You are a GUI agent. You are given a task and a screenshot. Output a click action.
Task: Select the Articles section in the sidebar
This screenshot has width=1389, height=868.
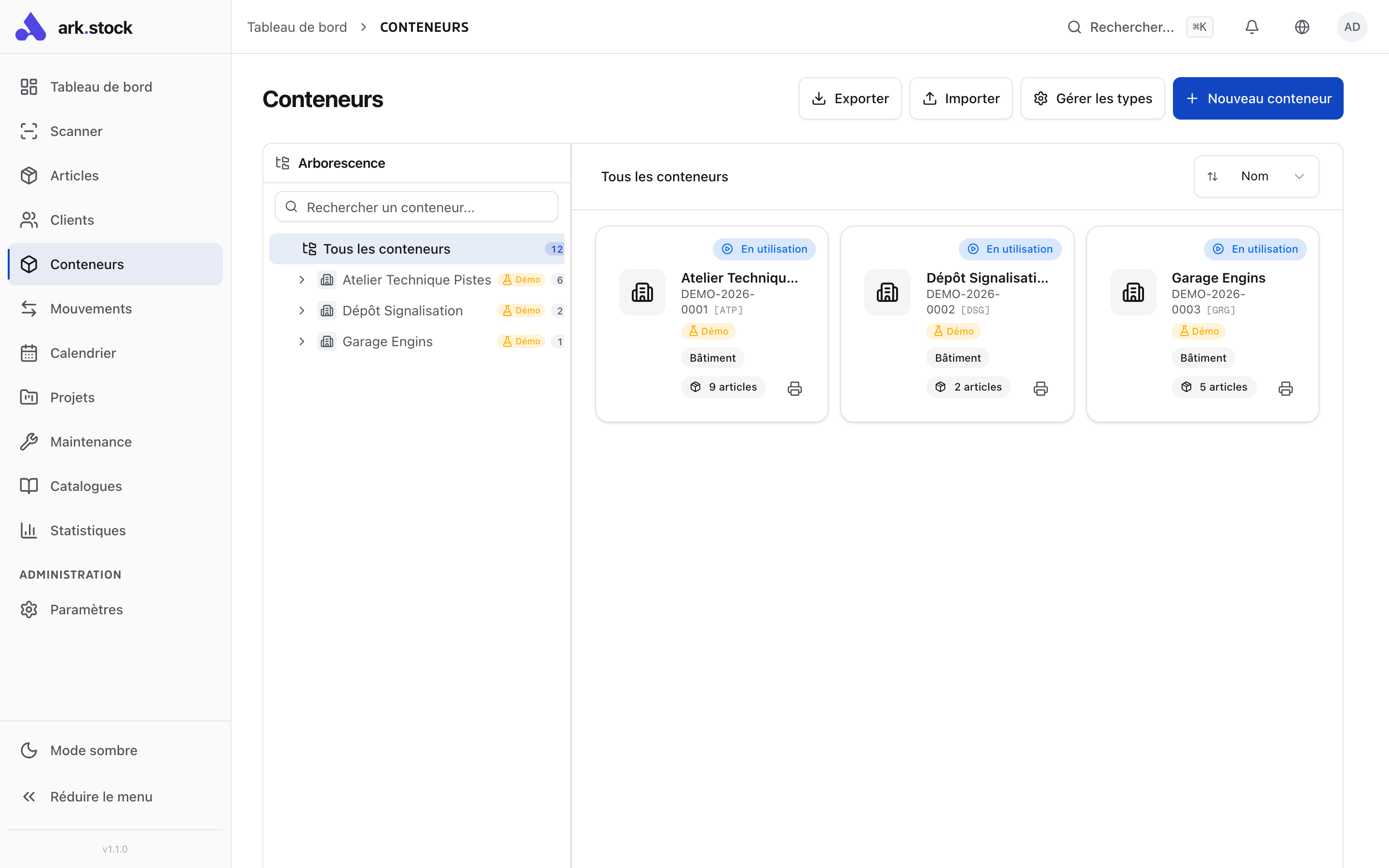[x=74, y=175]
